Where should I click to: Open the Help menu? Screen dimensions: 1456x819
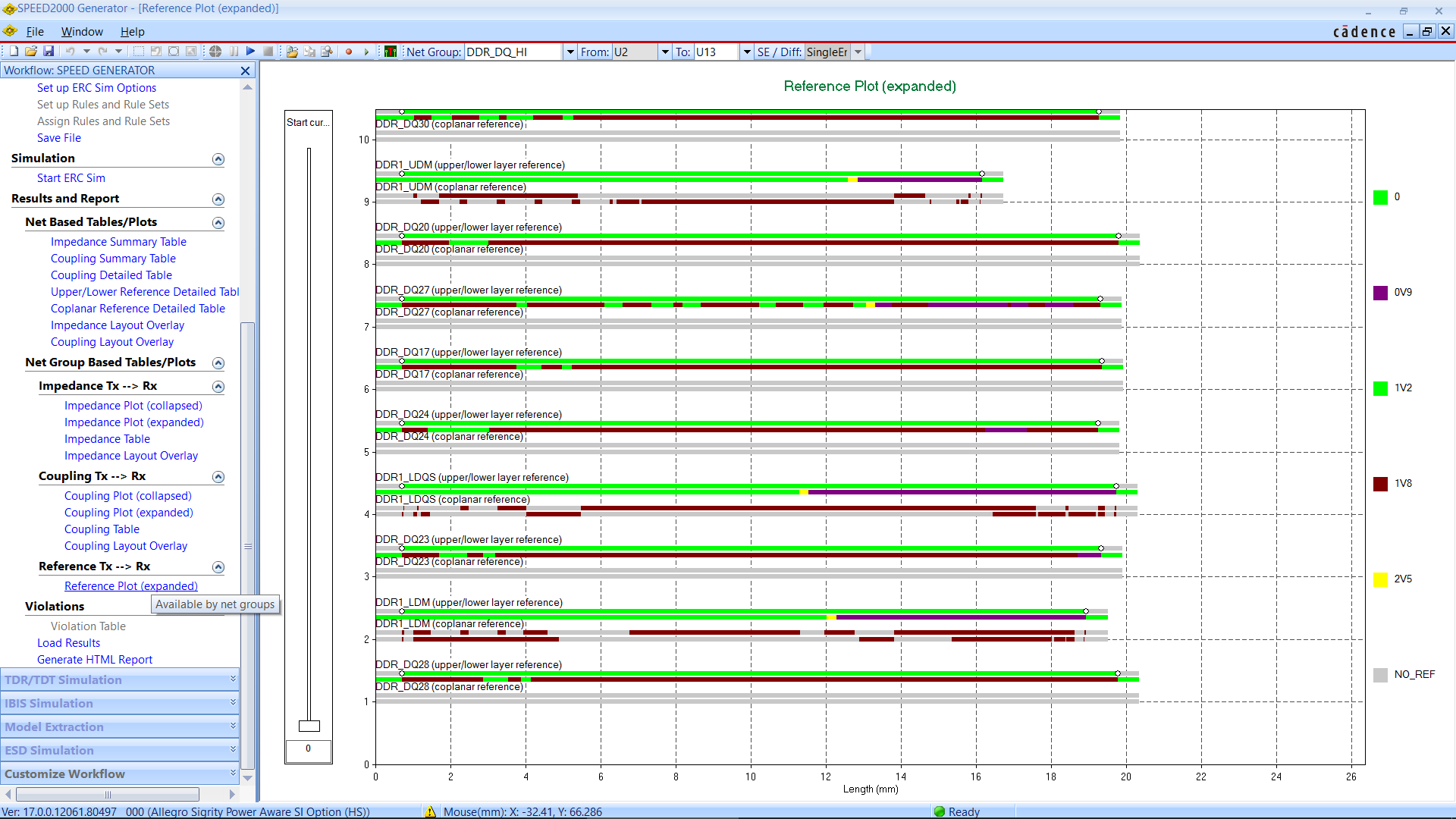pyautogui.click(x=132, y=32)
